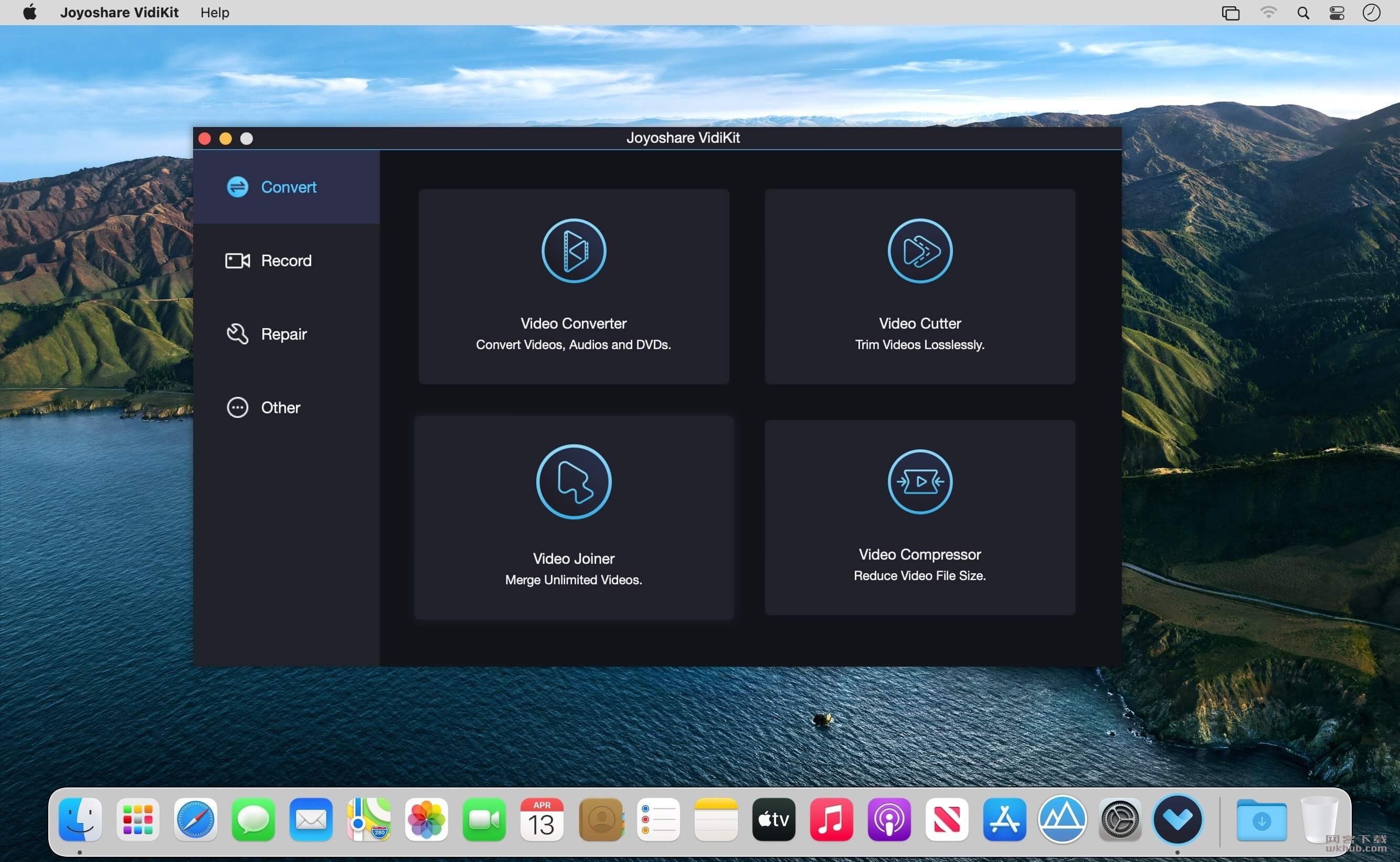This screenshot has height=862, width=1400.
Task: Click the Video Joiner title text
Action: (573, 559)
